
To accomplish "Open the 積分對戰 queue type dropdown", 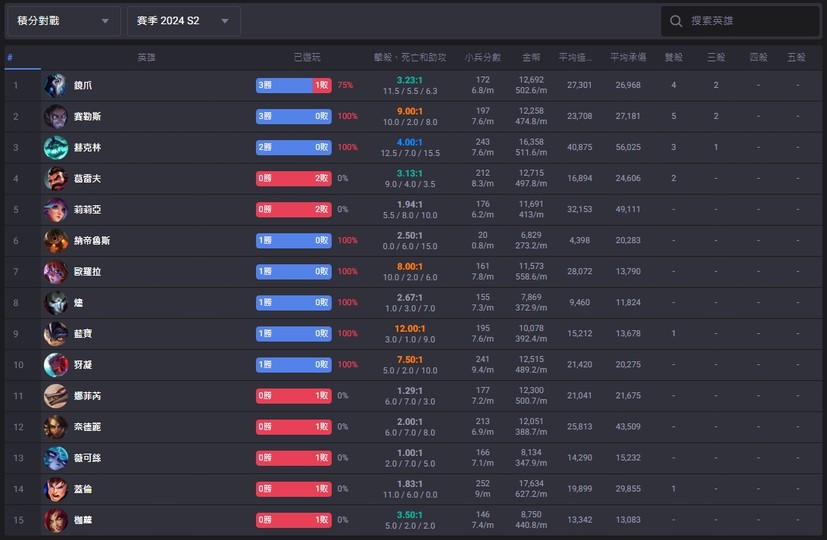I will 62,21.
